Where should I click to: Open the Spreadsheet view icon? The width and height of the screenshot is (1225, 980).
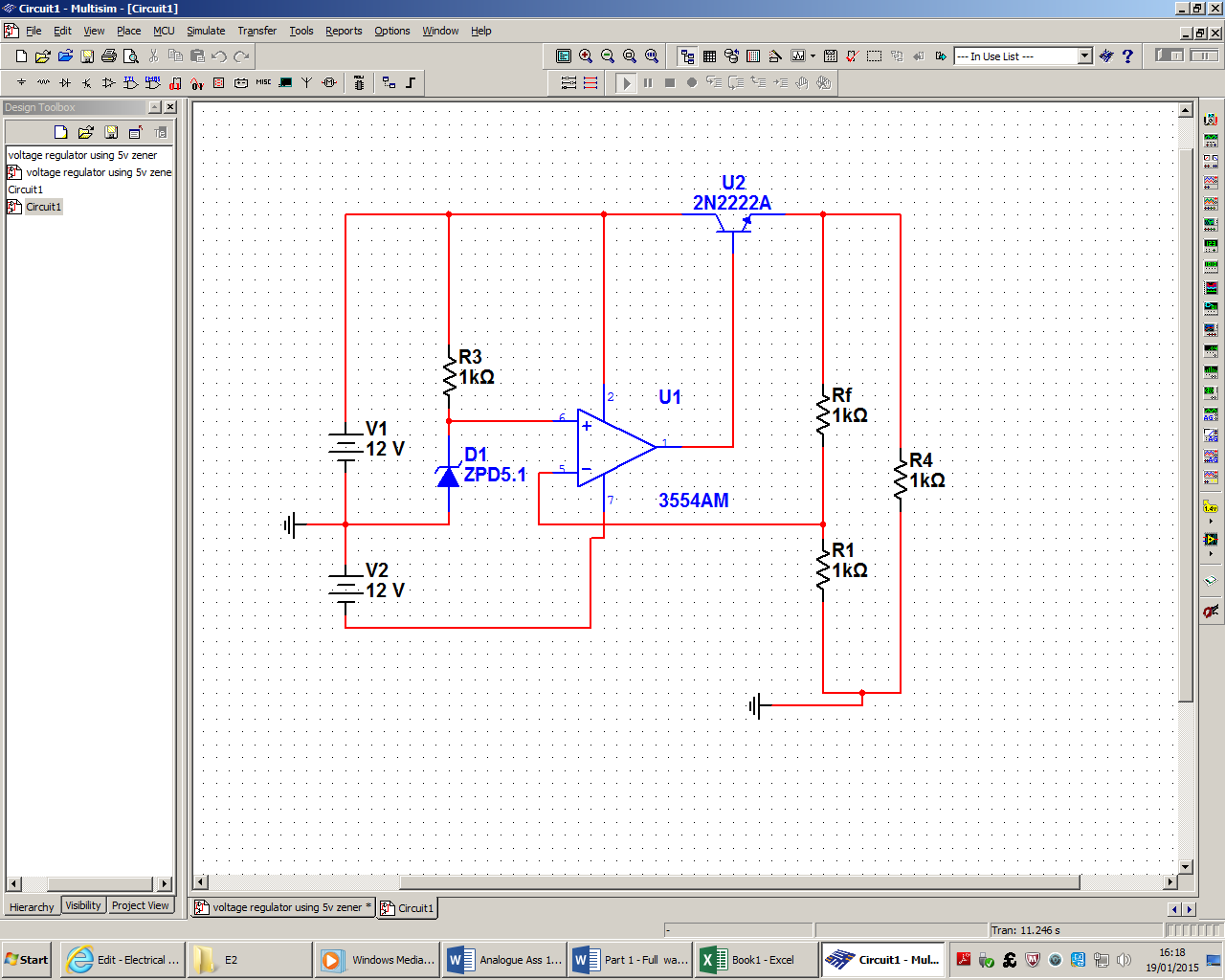709,56
